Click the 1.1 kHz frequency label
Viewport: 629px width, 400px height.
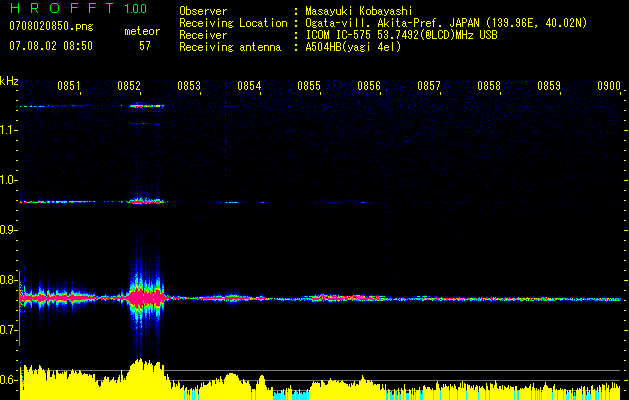[x=9, y=130]
